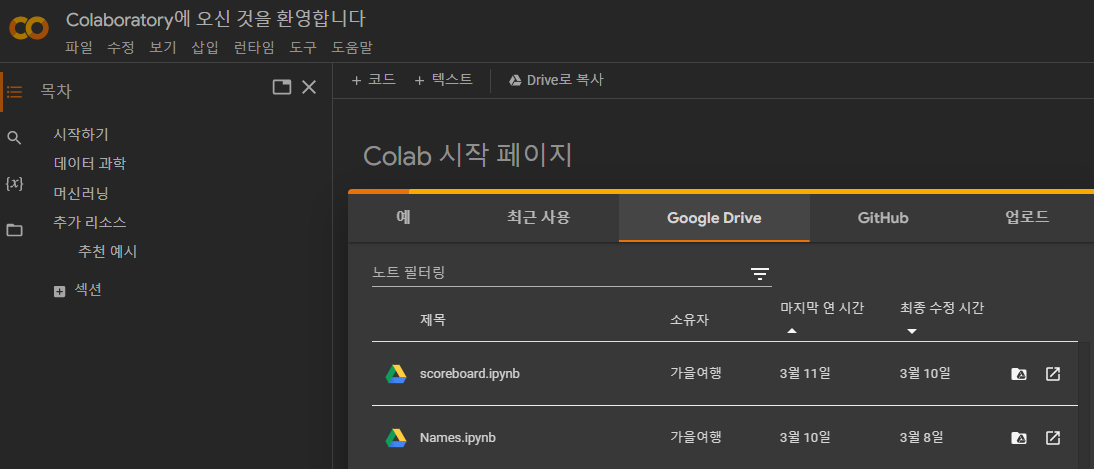Jump to 추천 예시 subsection
The height and width of the screenshot is (469, 1094).
pos(107,252)
